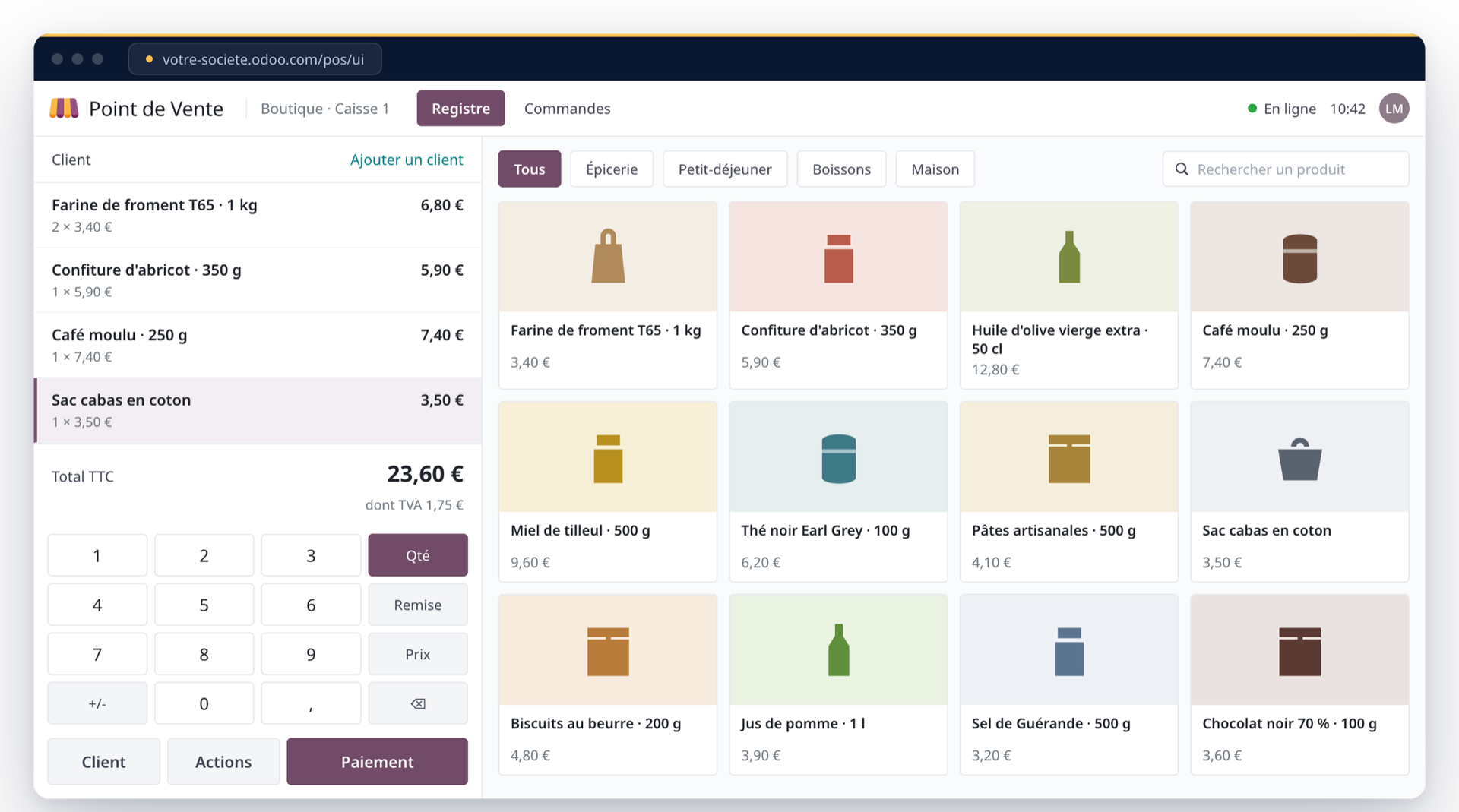Viewport: 1459px width, 812px height.
Task: Filter products by Boissons
Action: point(841,169)
